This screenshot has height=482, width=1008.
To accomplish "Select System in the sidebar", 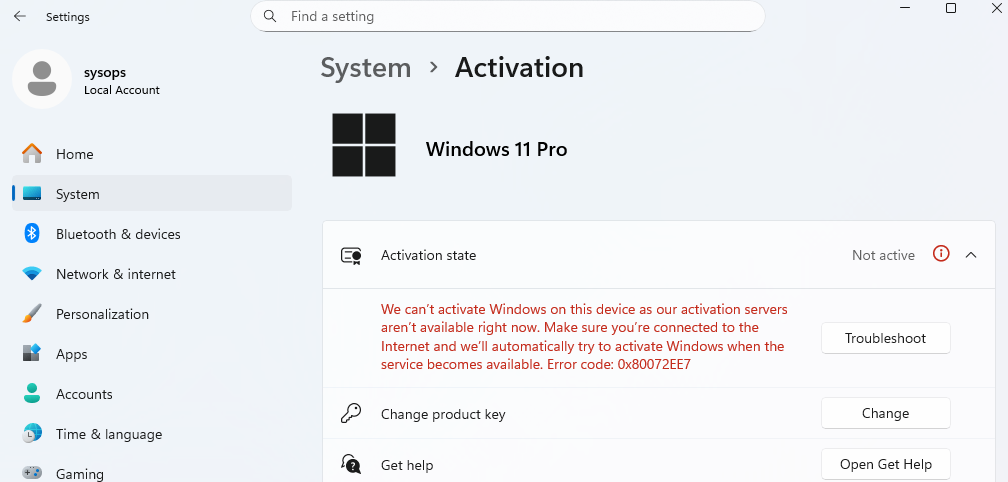I will [77, 194].
